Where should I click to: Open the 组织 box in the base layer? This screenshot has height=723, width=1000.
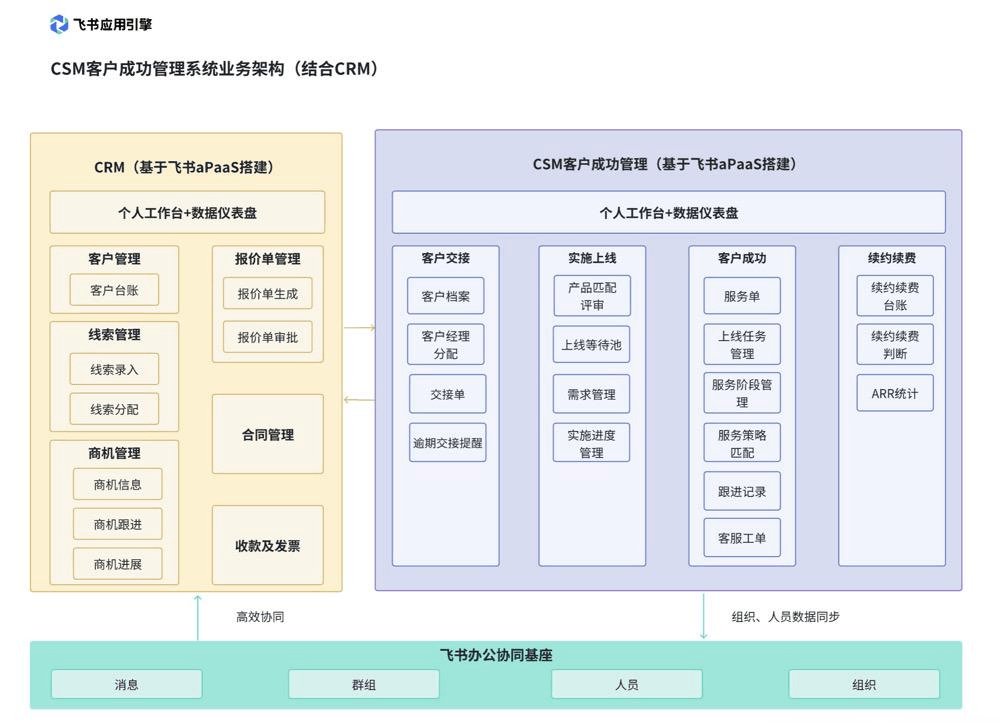pos(864,684)
